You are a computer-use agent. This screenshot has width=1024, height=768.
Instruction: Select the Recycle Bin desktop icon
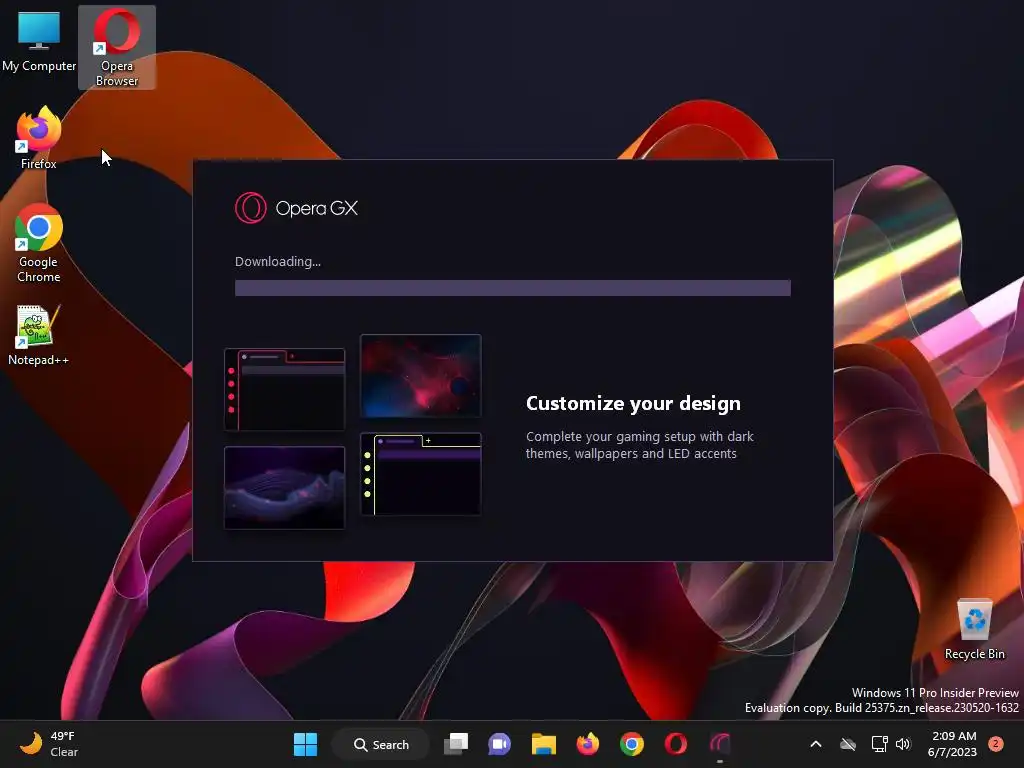[x=974, y=629]
